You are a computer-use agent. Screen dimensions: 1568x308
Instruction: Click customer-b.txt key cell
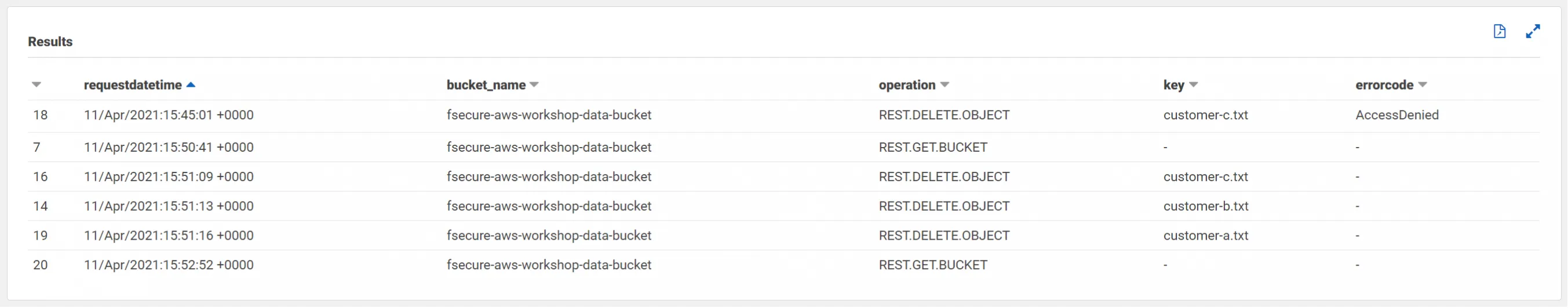click(x=1205, y=206)
